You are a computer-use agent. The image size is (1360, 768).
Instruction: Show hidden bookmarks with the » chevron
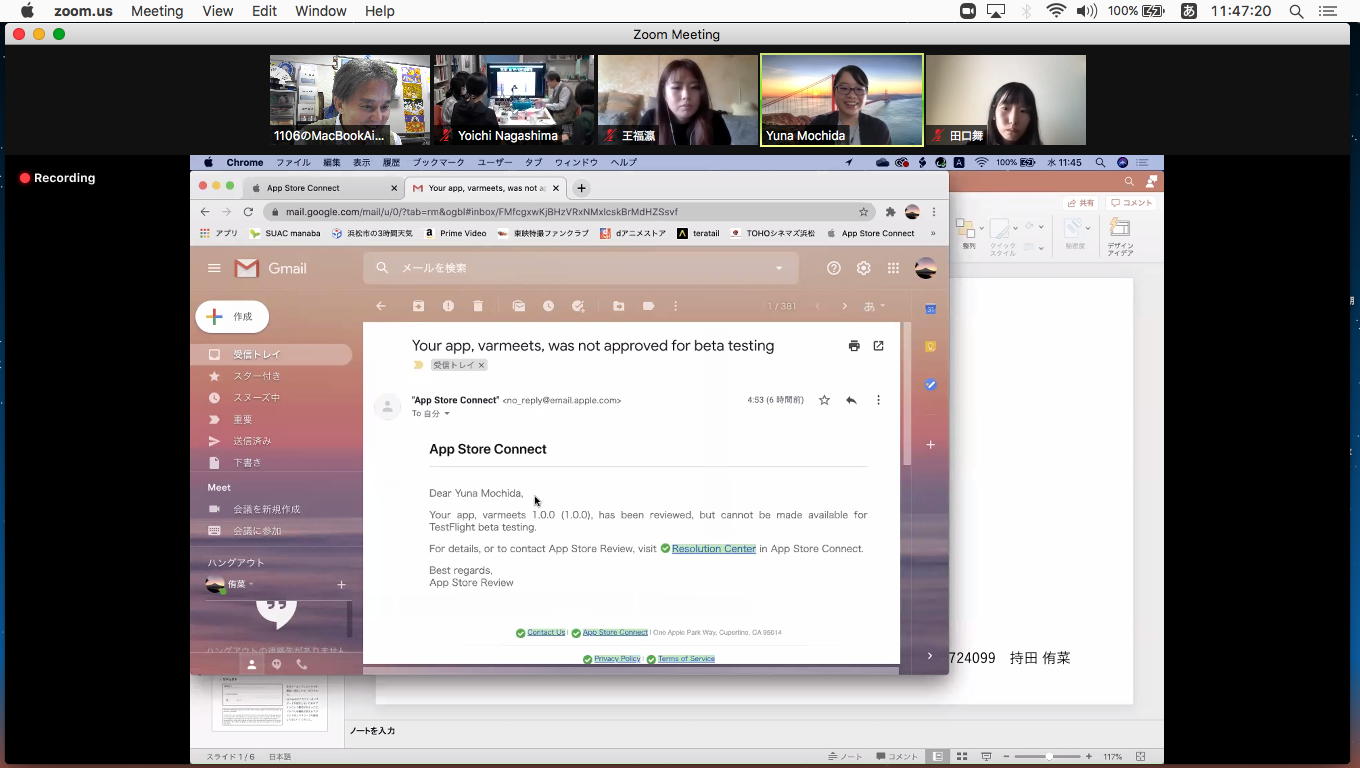click(933, 233)
